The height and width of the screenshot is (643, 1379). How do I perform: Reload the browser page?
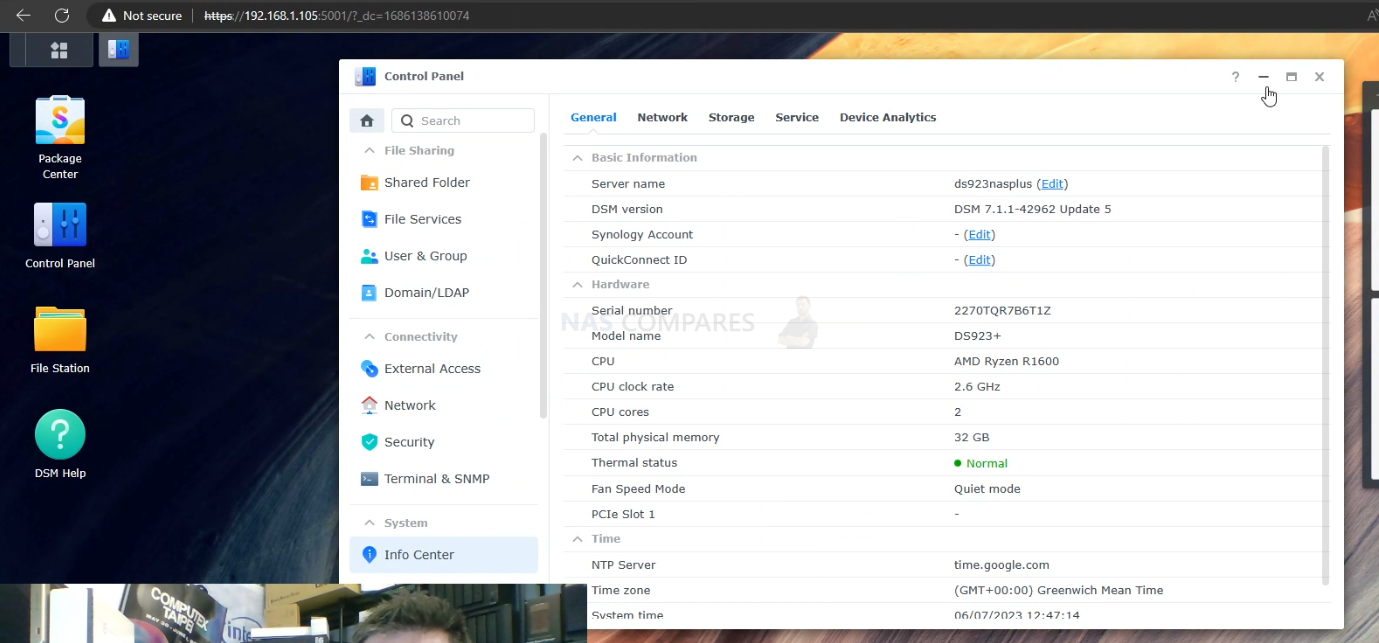pos(62,16)
